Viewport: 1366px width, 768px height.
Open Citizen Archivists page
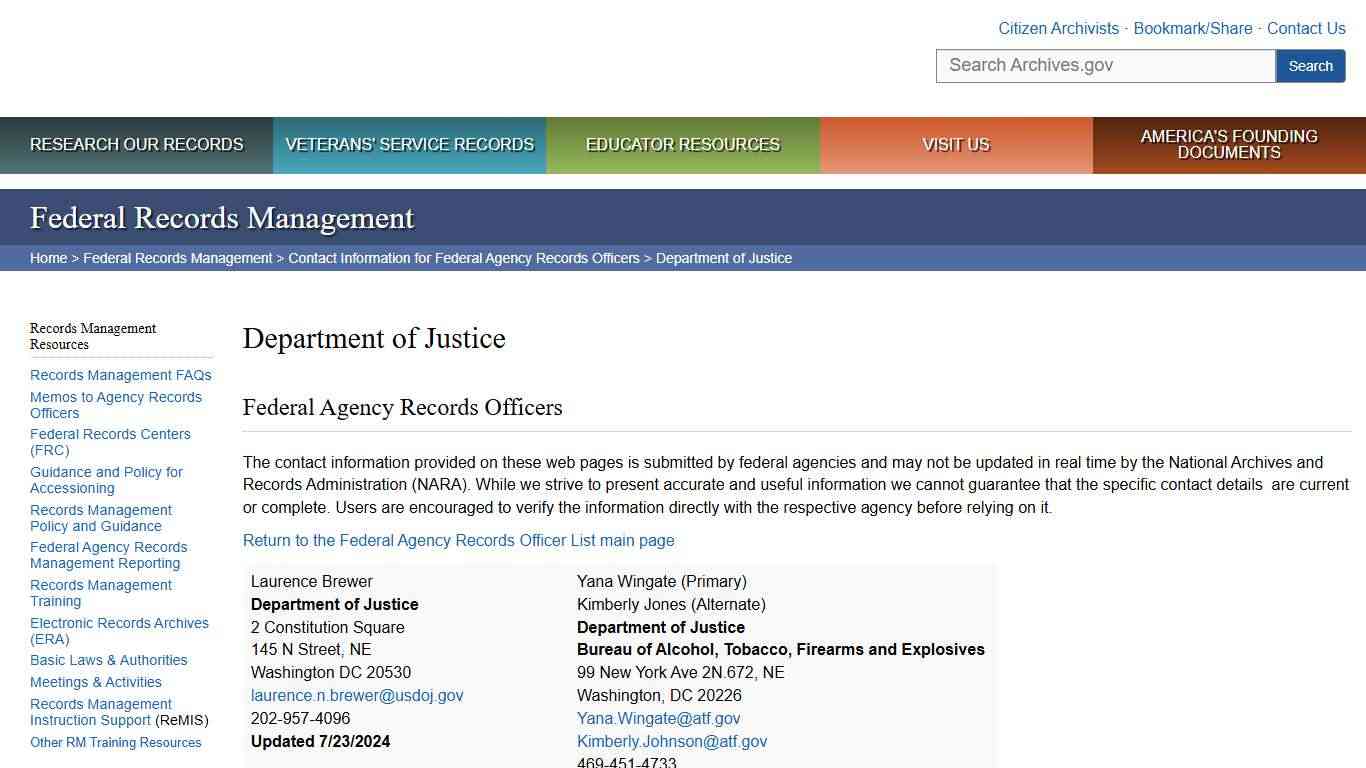pyautogui.click(x=1058, y=28)
